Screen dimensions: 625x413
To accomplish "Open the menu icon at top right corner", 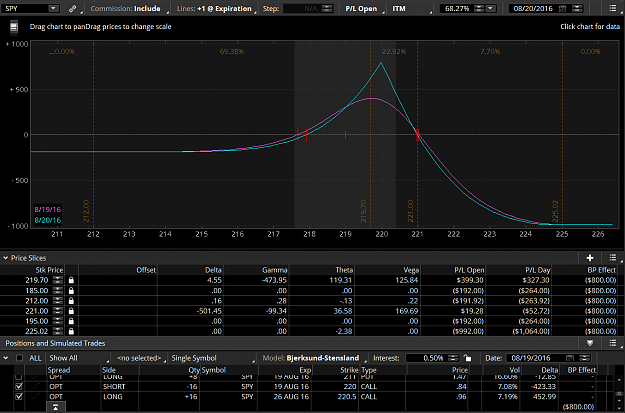I will click(613, 8).
